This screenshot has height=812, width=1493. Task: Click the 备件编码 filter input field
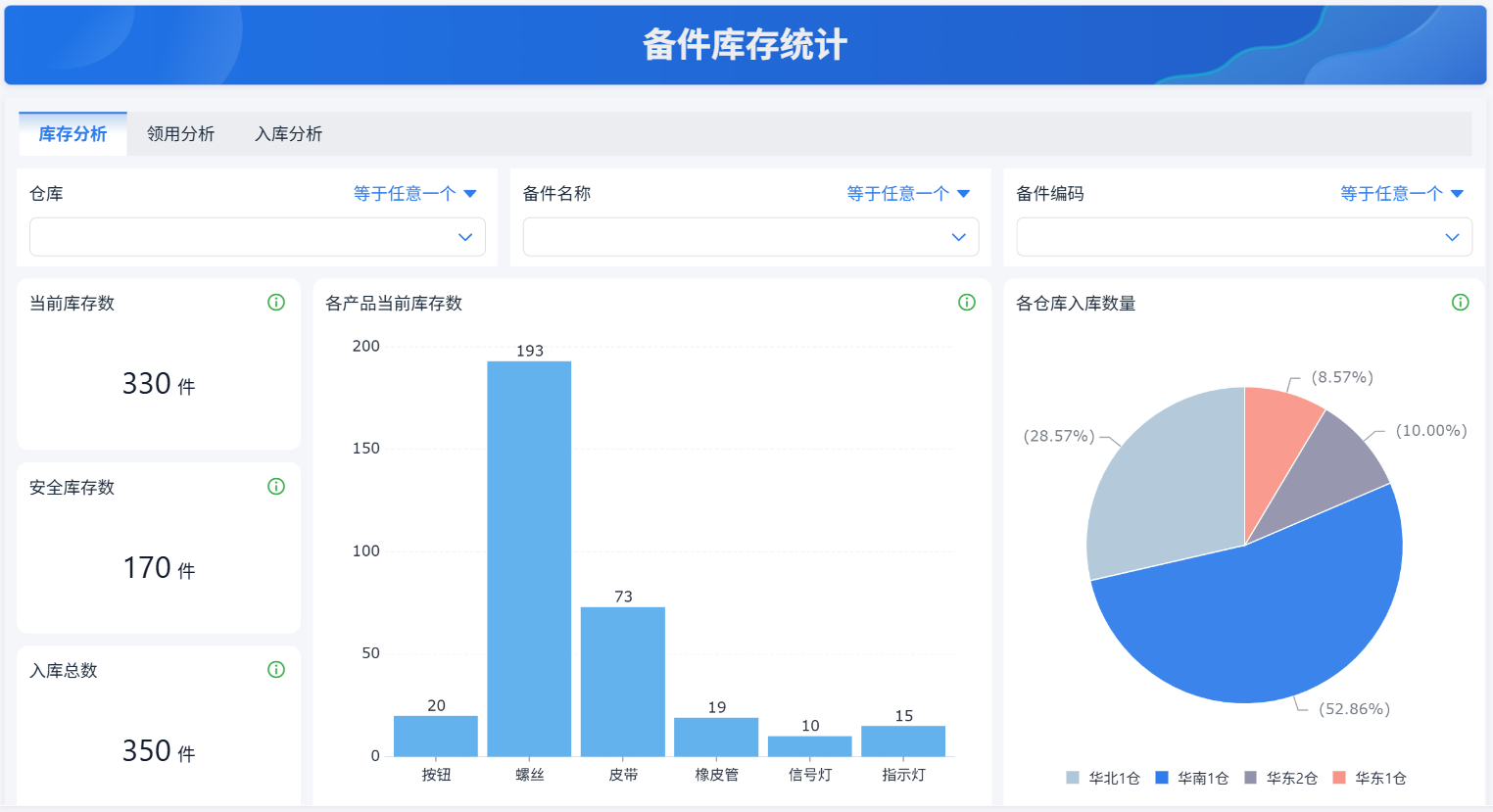(x=1244, y=237)
